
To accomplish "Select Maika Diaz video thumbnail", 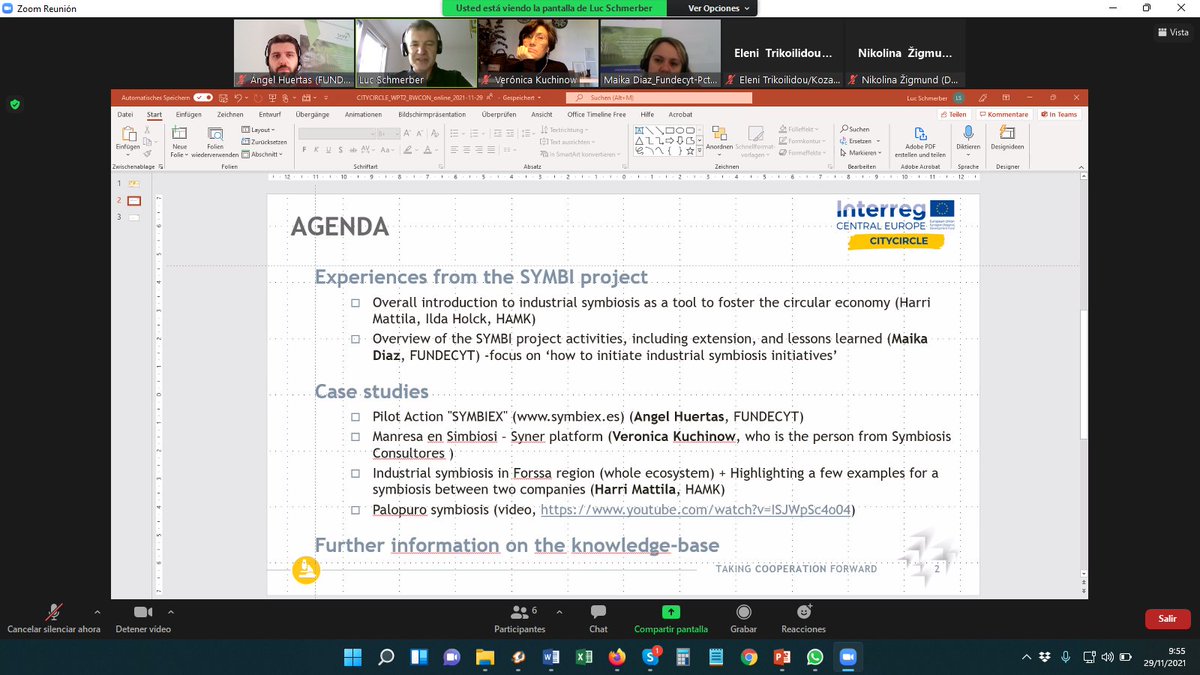I will point(659,54).
